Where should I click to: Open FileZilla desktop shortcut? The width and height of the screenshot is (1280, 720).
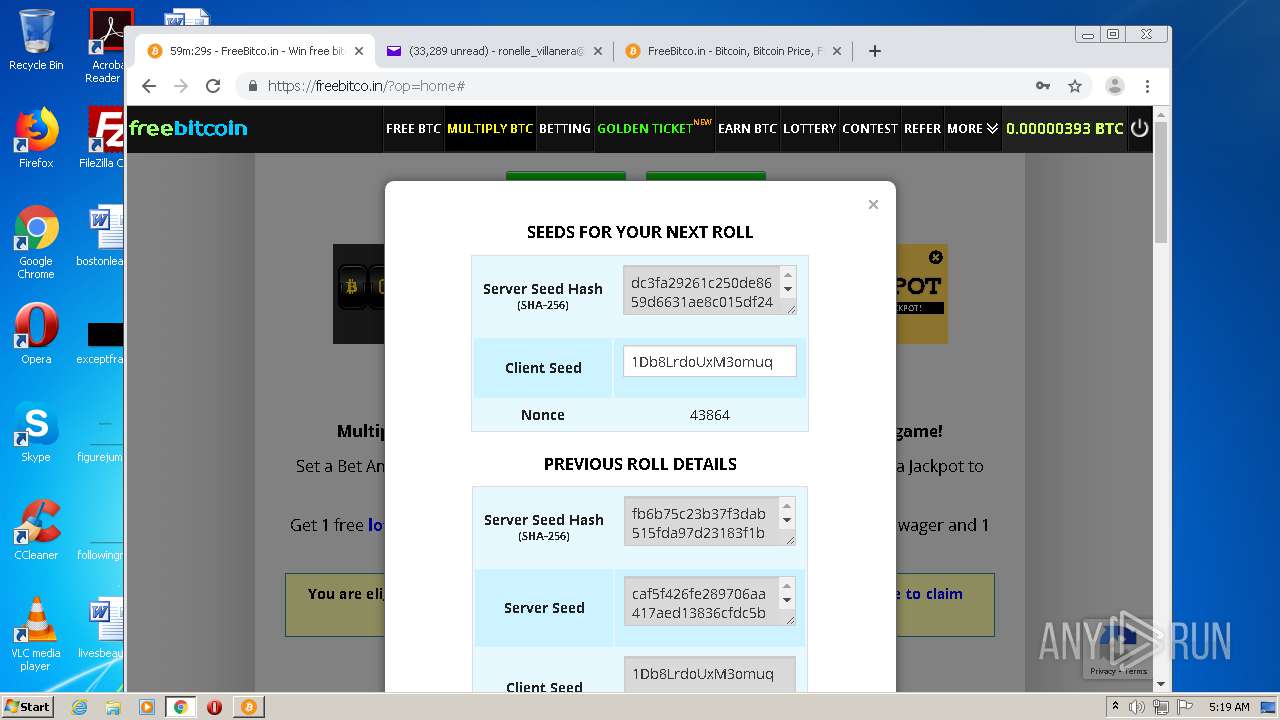[x=101, y=138]
